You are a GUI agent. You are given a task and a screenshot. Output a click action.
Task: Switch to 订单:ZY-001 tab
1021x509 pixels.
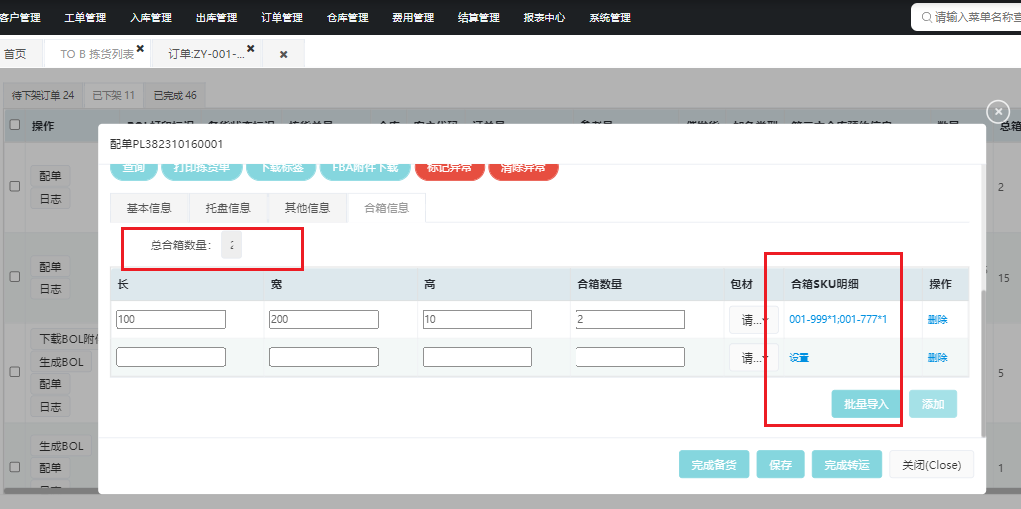(x=207, y=54)
